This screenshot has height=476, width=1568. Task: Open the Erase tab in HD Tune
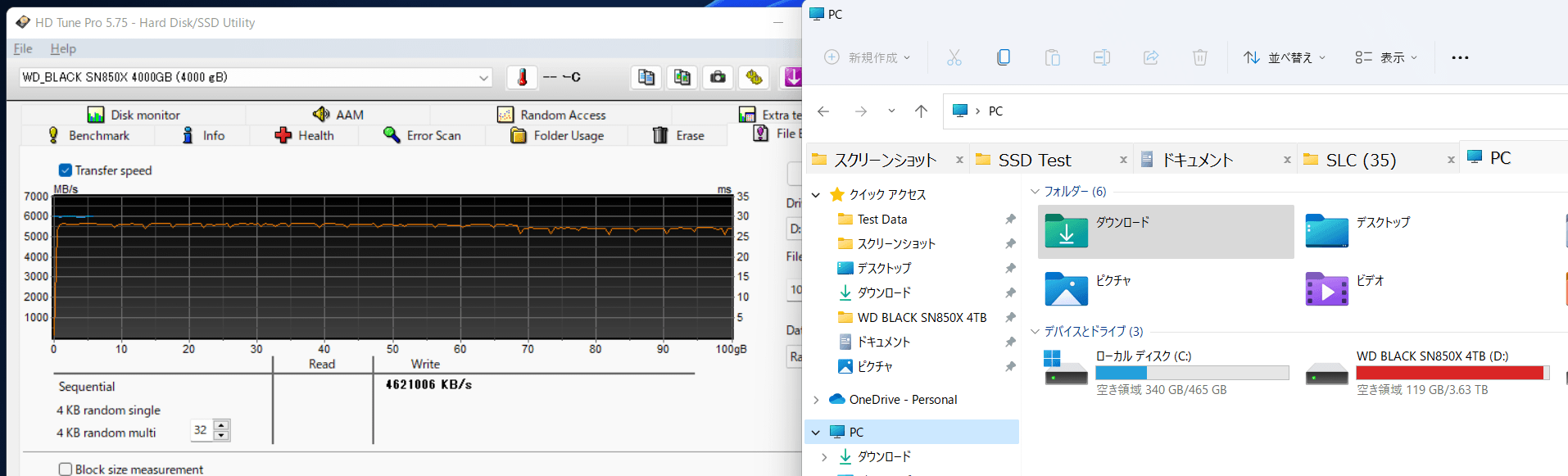pyautogui.click(x=678, y=135)
